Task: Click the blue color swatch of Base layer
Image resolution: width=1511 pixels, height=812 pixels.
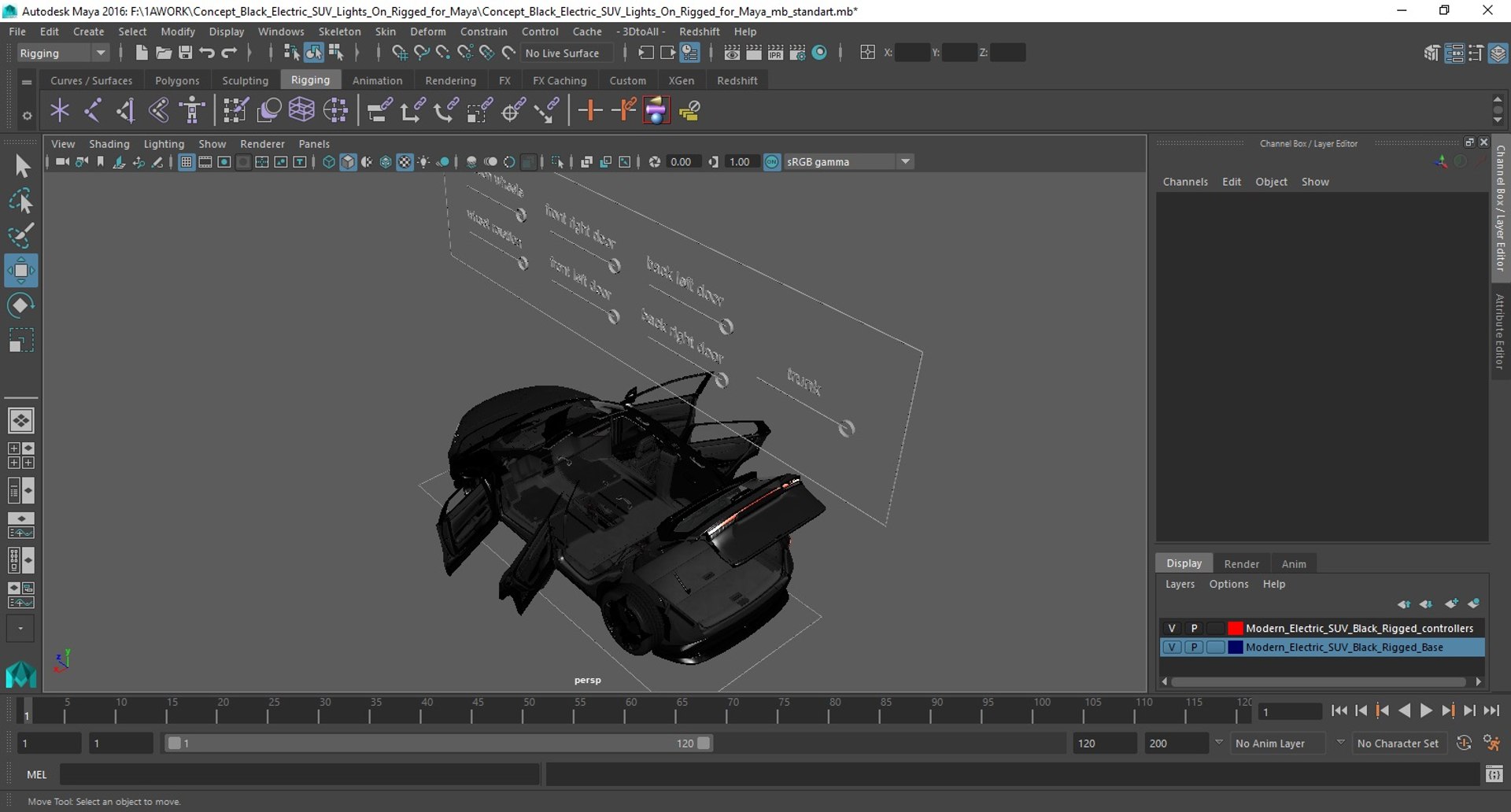Action: tap(1235, 647)
